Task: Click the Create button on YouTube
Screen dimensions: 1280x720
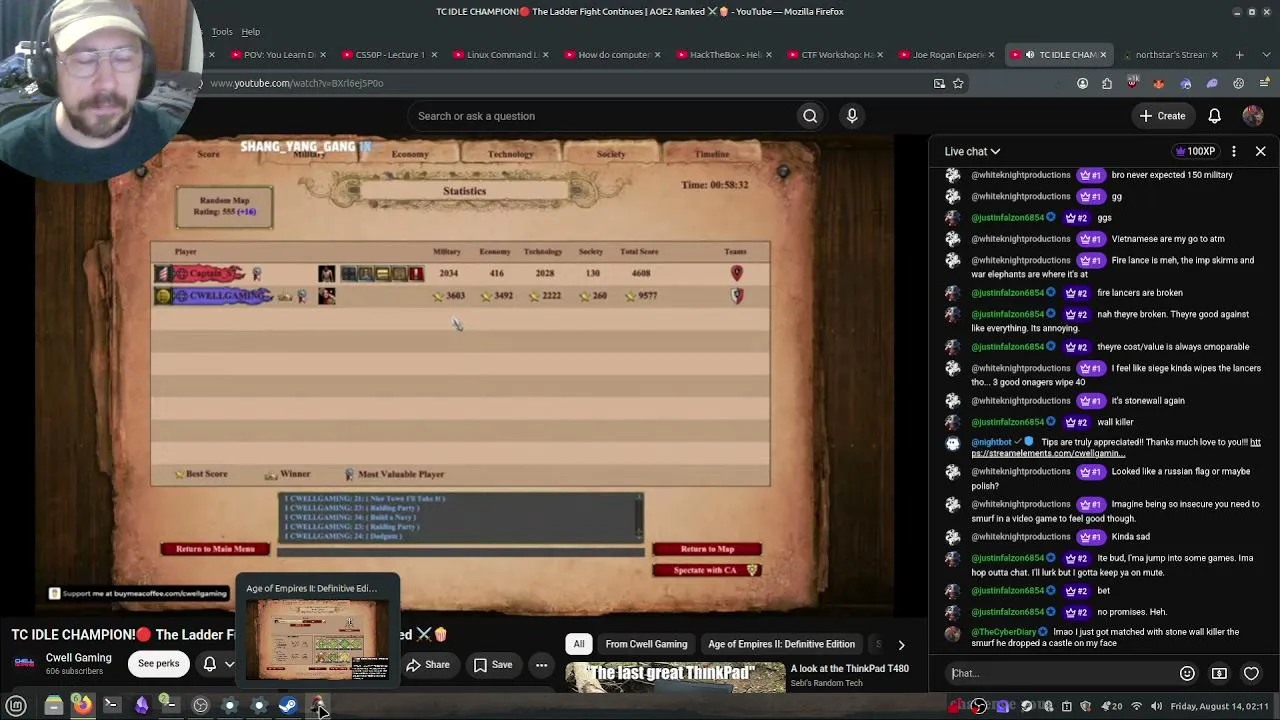Action: tap(1162, 116)
